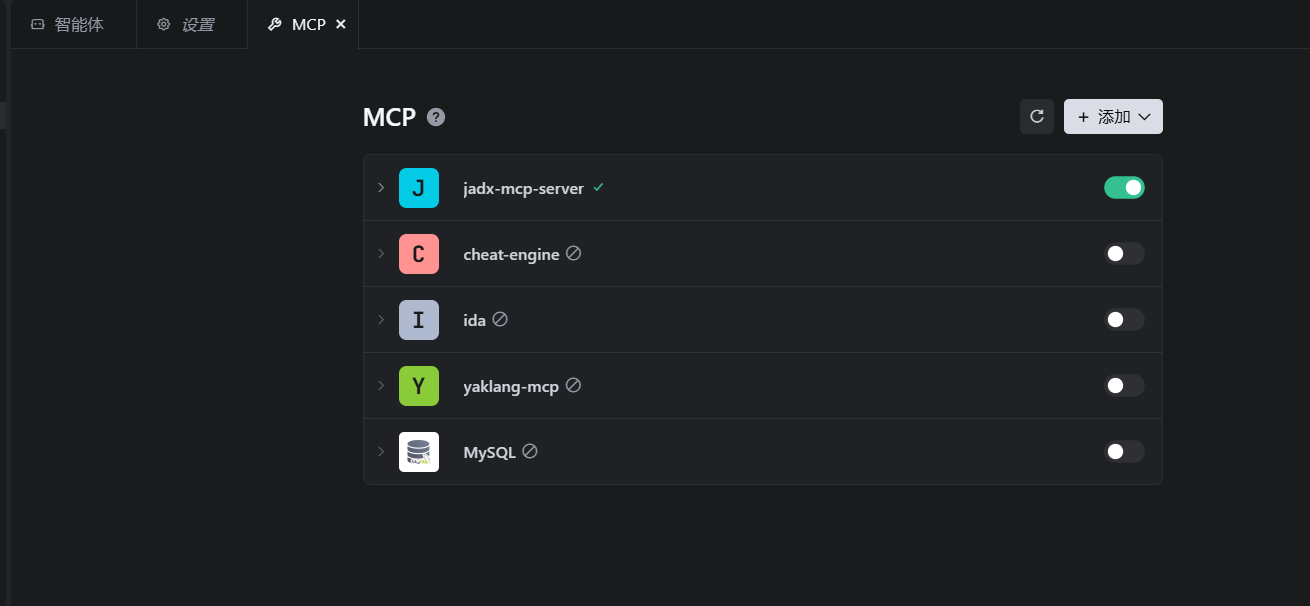1310x606 pixels.
Task: Enable the yaklang-mcp server toggle
Action: click(1124, 386)
